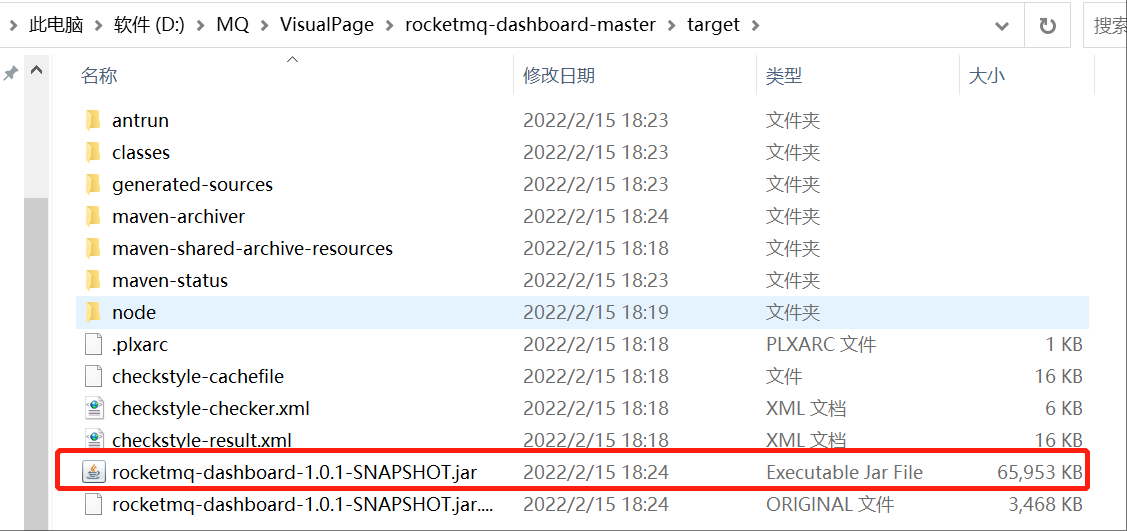This screenshot has height=531, width=1127.
Task: Select the checkstyle-result.xml file name
Action: (x=201, y=440)
